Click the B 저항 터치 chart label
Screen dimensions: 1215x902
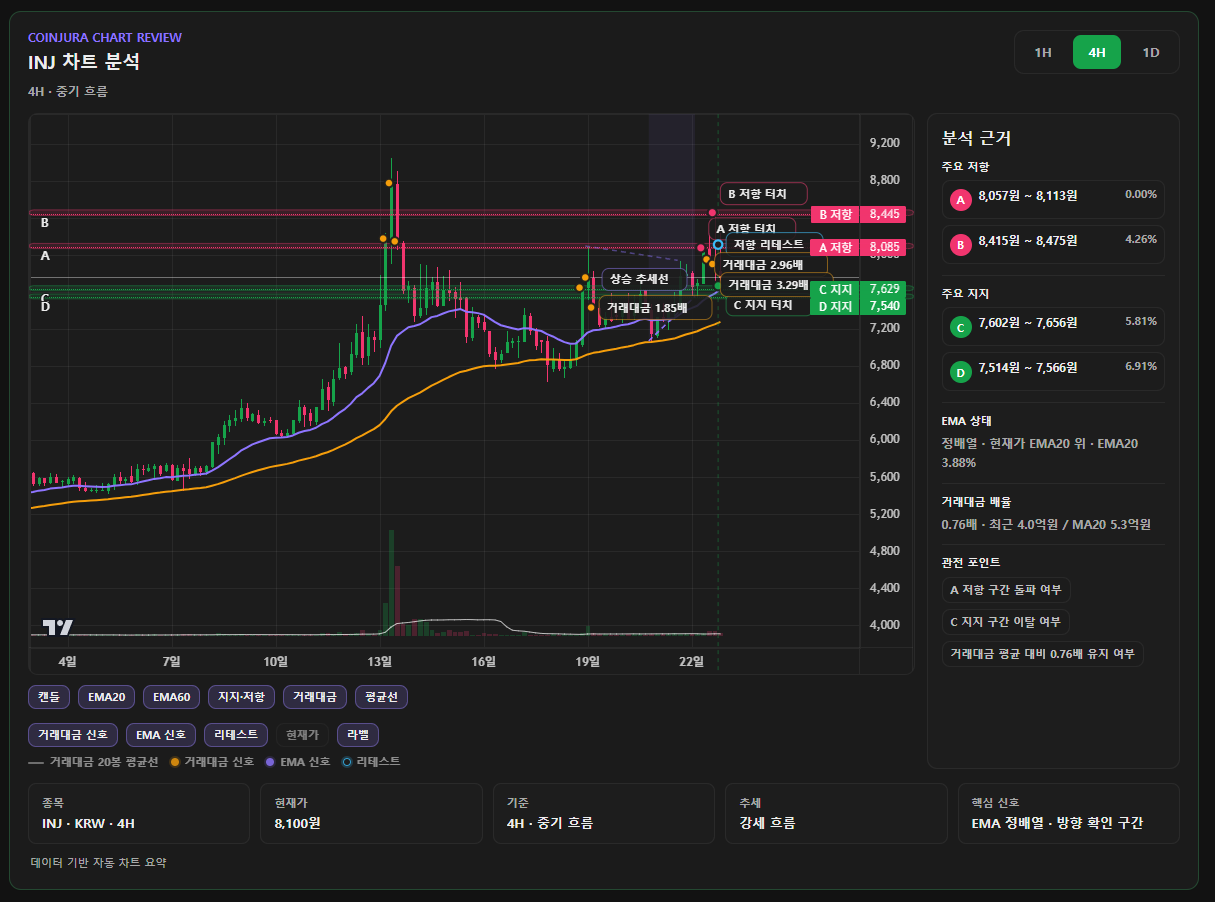[762, 193]
